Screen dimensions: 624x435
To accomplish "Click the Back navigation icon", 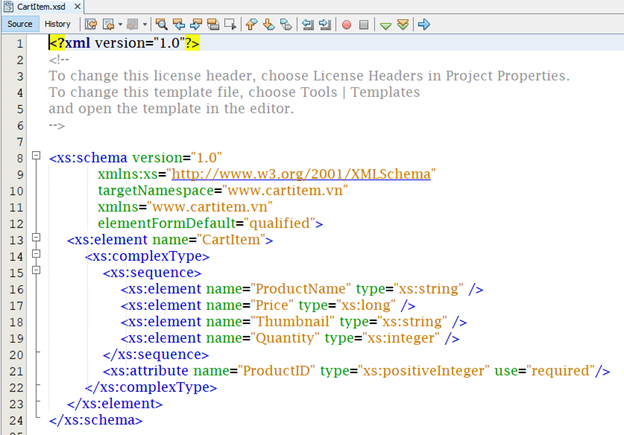I will point(108,24).
